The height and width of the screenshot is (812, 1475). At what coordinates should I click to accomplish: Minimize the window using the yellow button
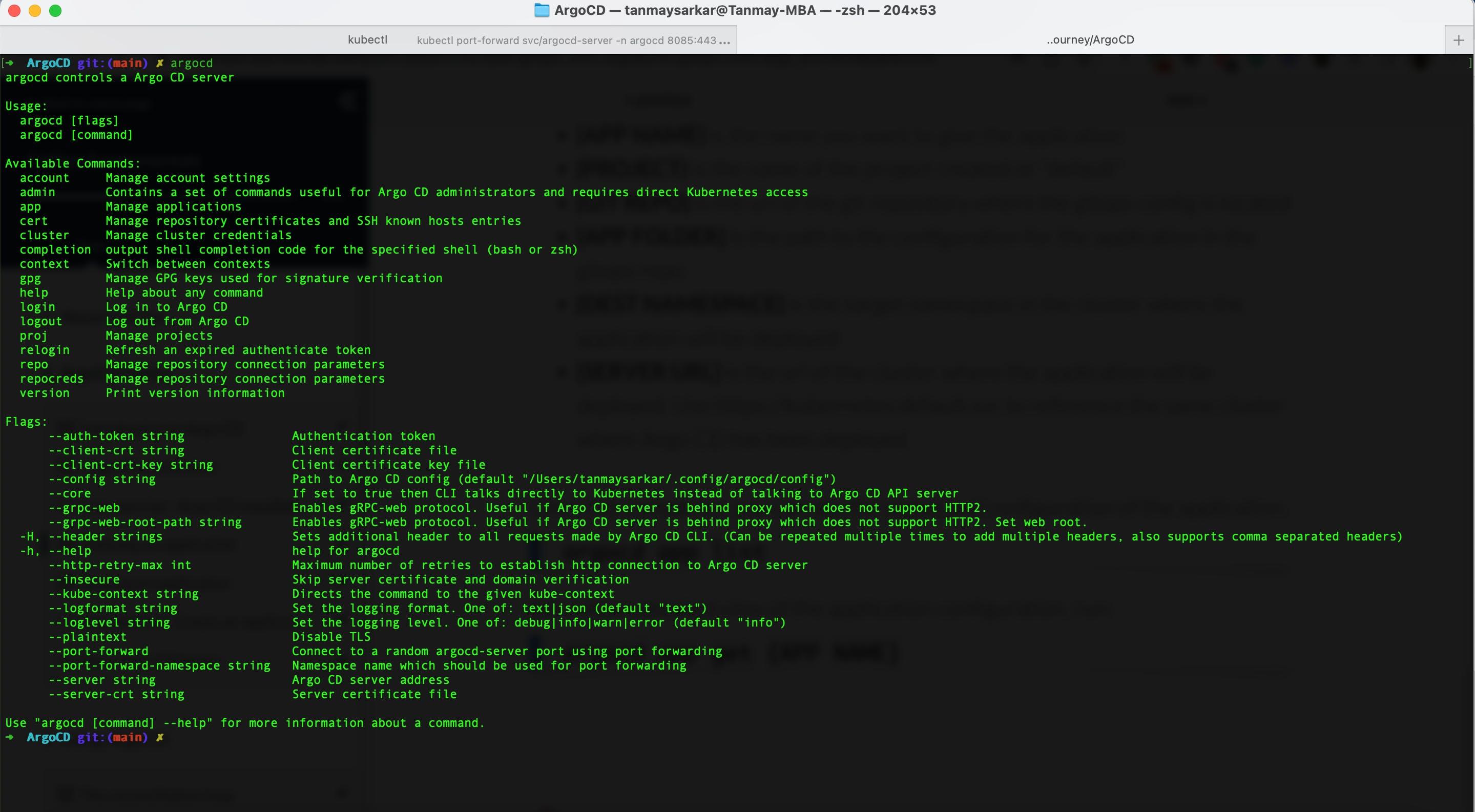35,11
